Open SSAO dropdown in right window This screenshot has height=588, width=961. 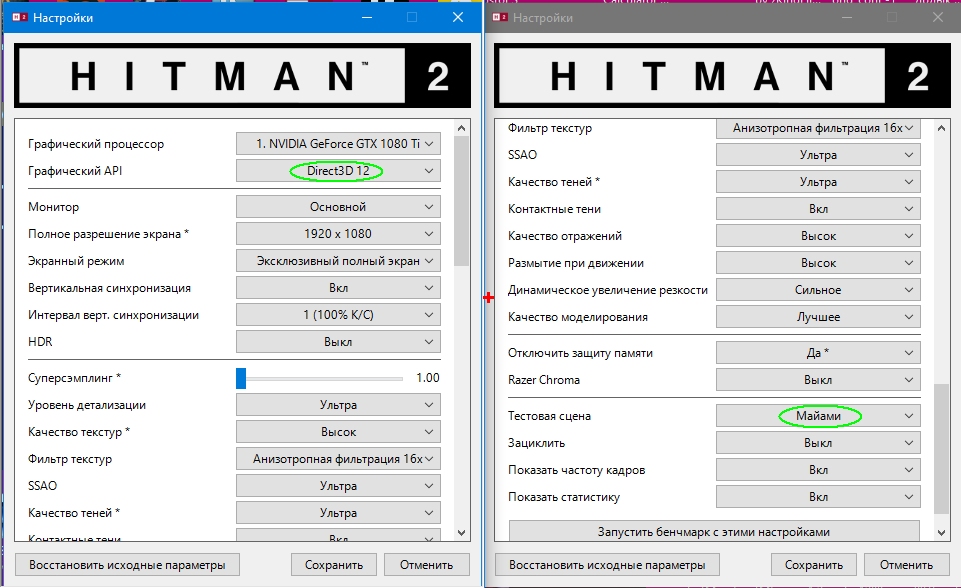point(818,155)
